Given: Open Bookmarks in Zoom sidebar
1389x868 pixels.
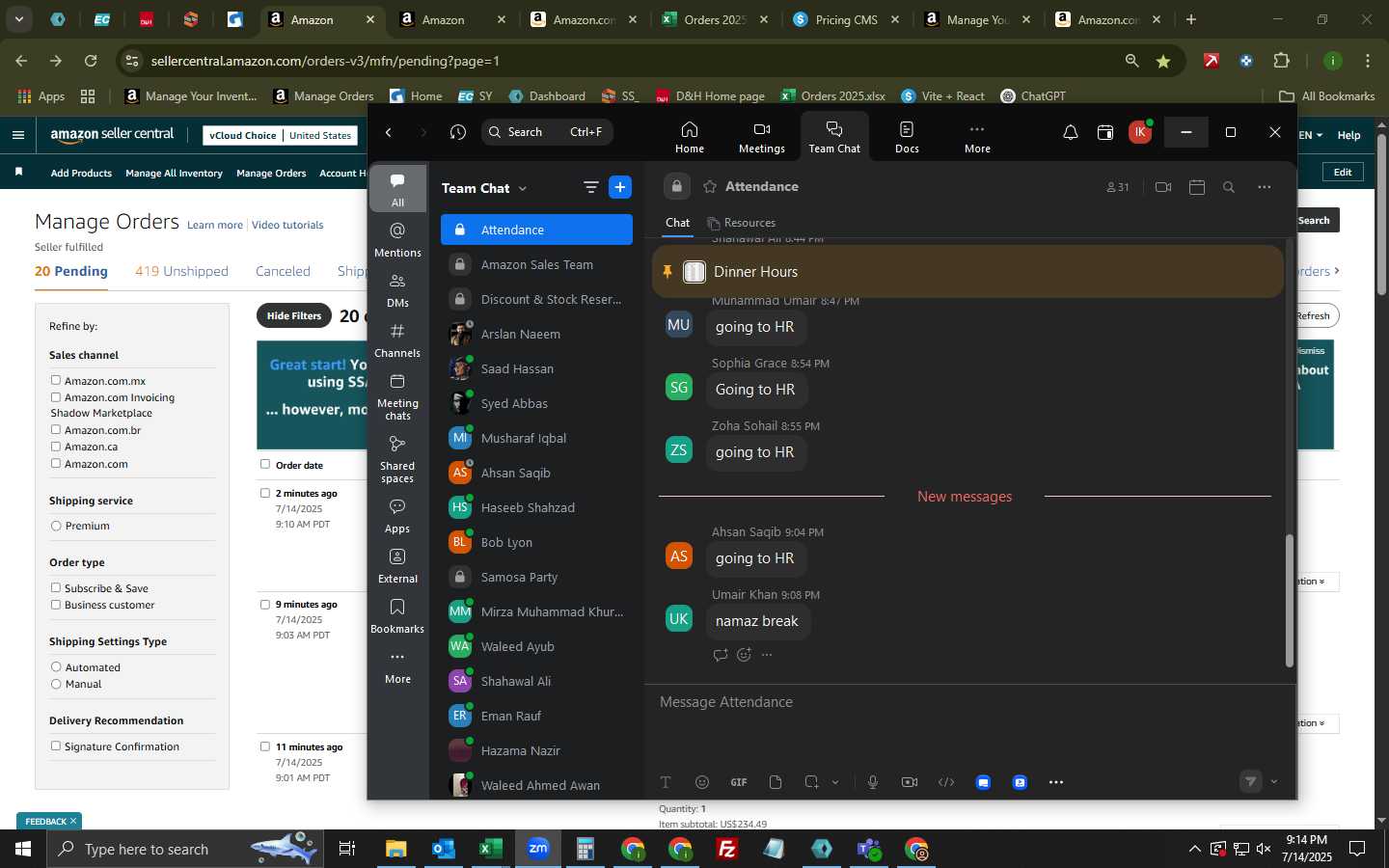Looking at the screenshot, I should point(397,615).
